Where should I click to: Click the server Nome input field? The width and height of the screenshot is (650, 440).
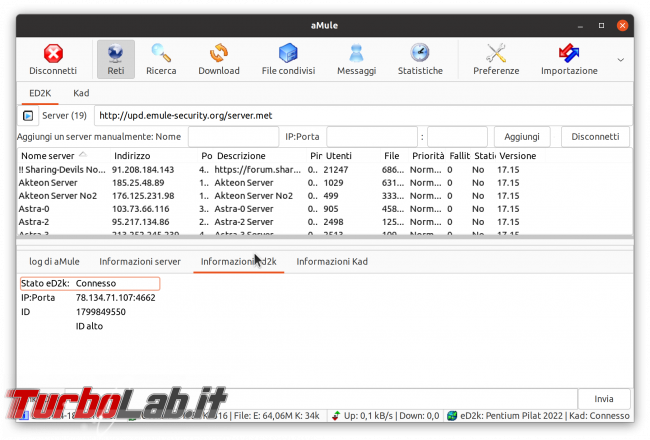pos(233,137)
